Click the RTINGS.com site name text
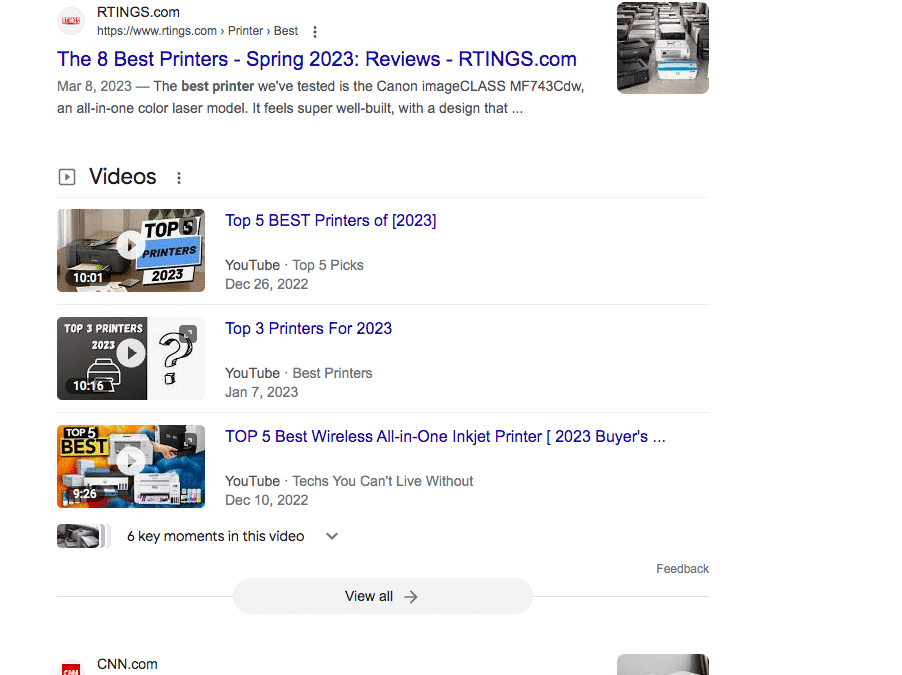Viewport: 902px width, 675px height. 138,12
